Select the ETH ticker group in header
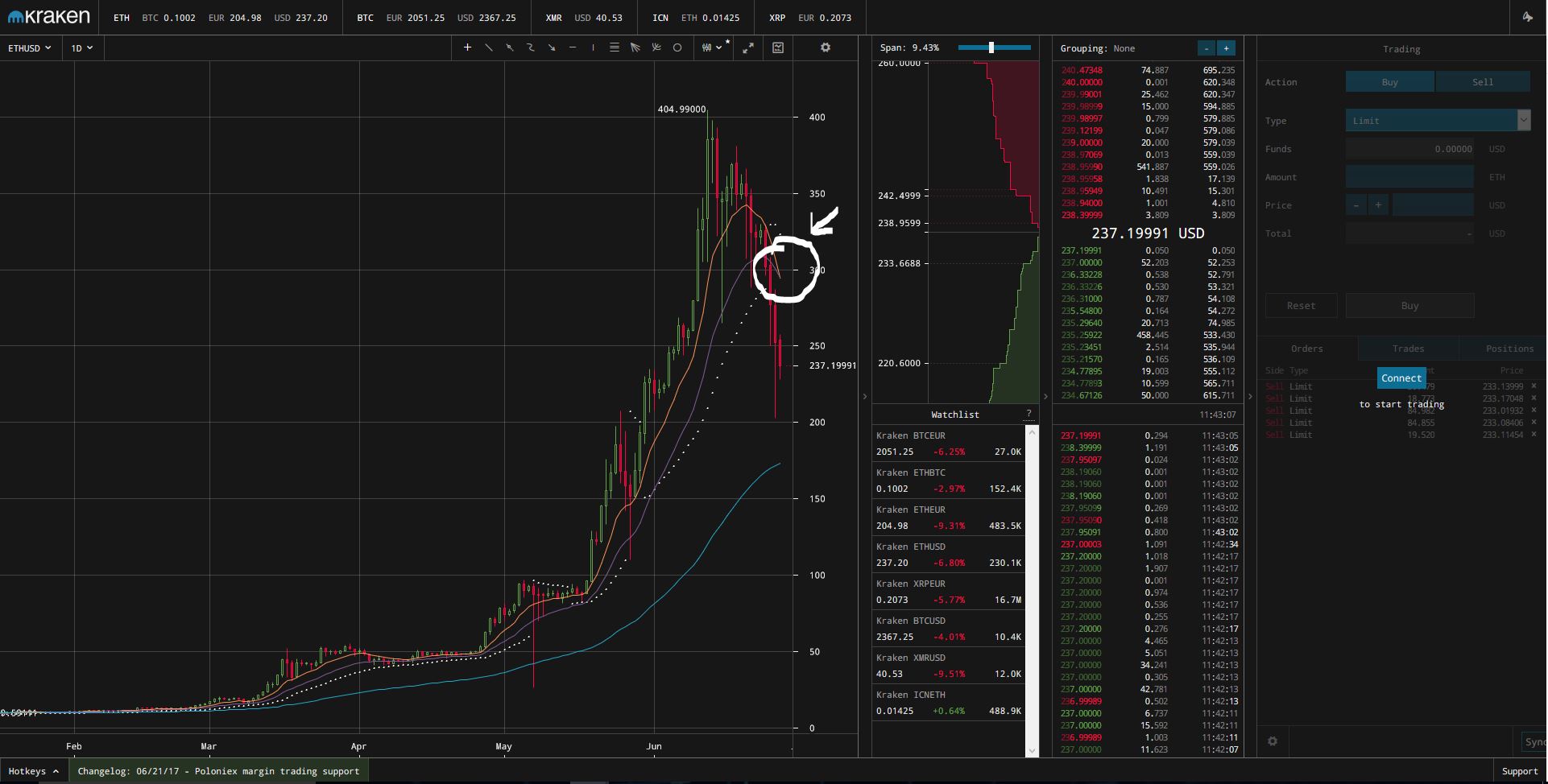Screen dimensions: 1548x784 point(220,18)
